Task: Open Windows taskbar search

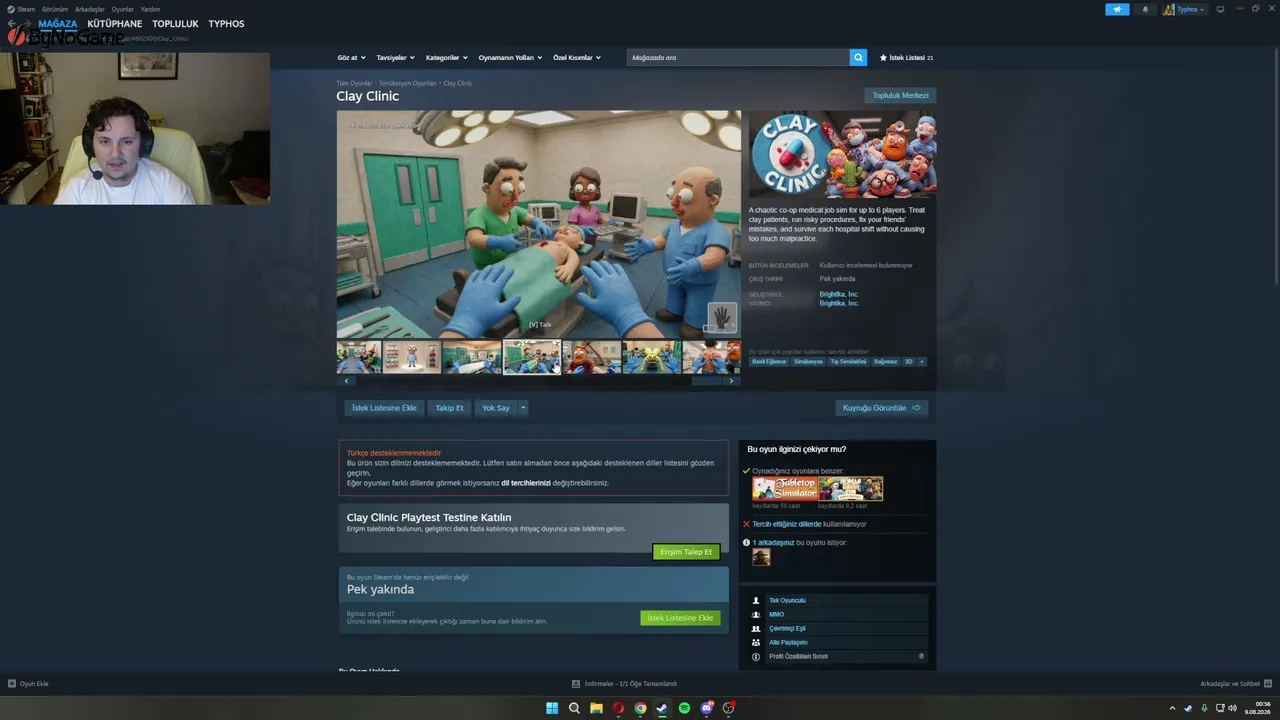Action: pos(574,708)
